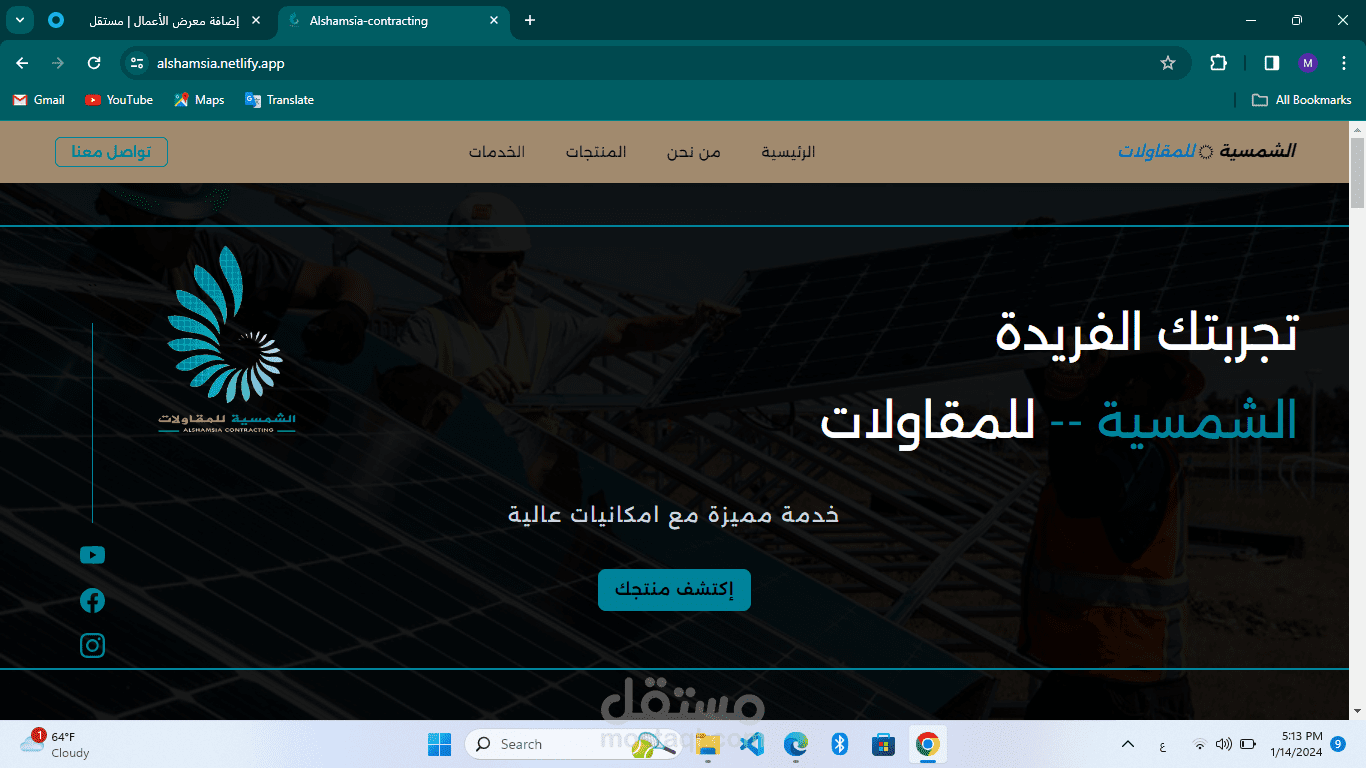Image resolution: width=1366 pixels, height=768 pixels.
Task: Click the page vertical scrollbar thumb
Action: point(1357,173)
